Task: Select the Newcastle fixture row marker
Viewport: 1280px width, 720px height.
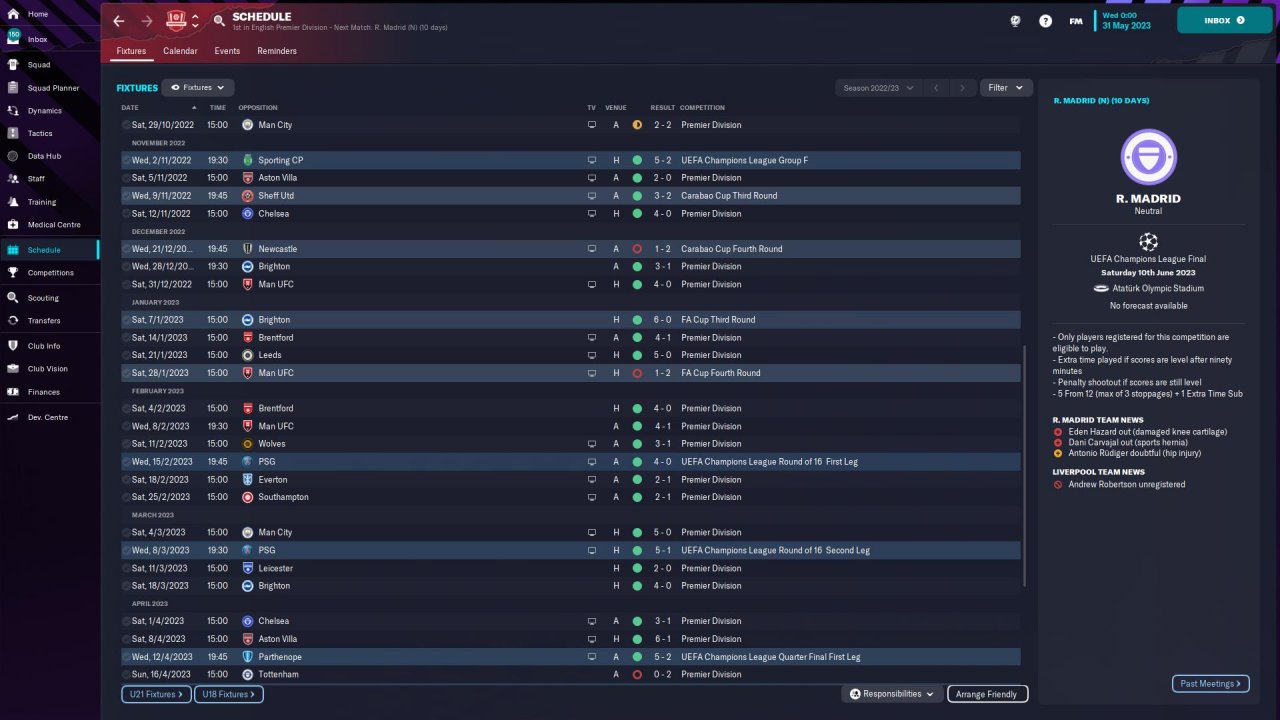Action: click(127, 249)
